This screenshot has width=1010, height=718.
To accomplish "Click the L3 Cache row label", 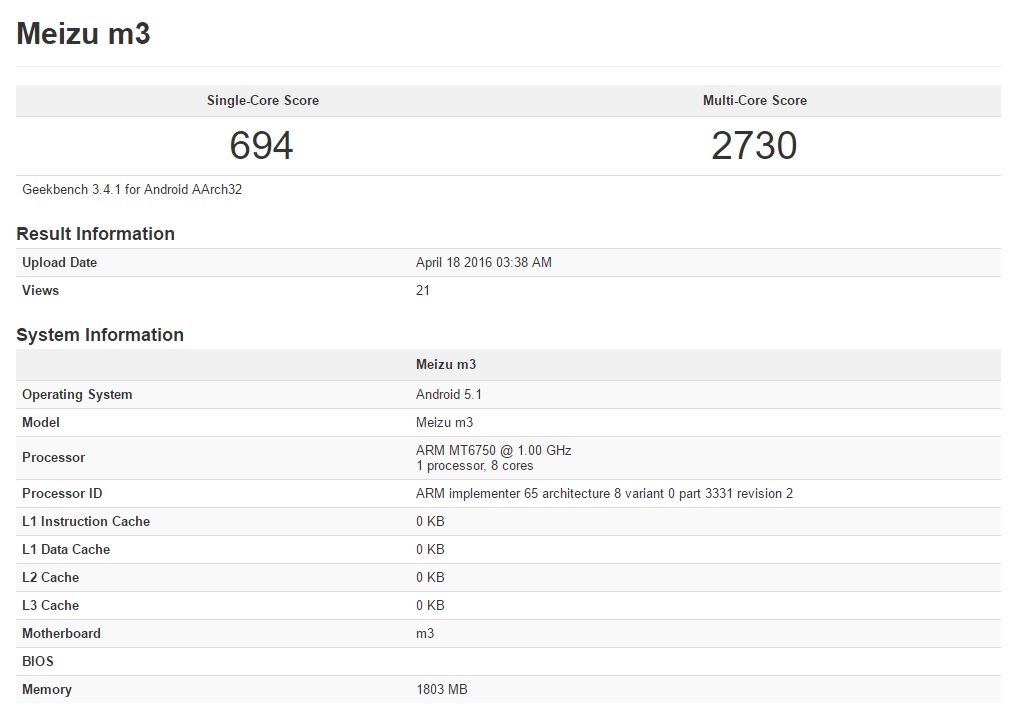I will pos(50,605).
